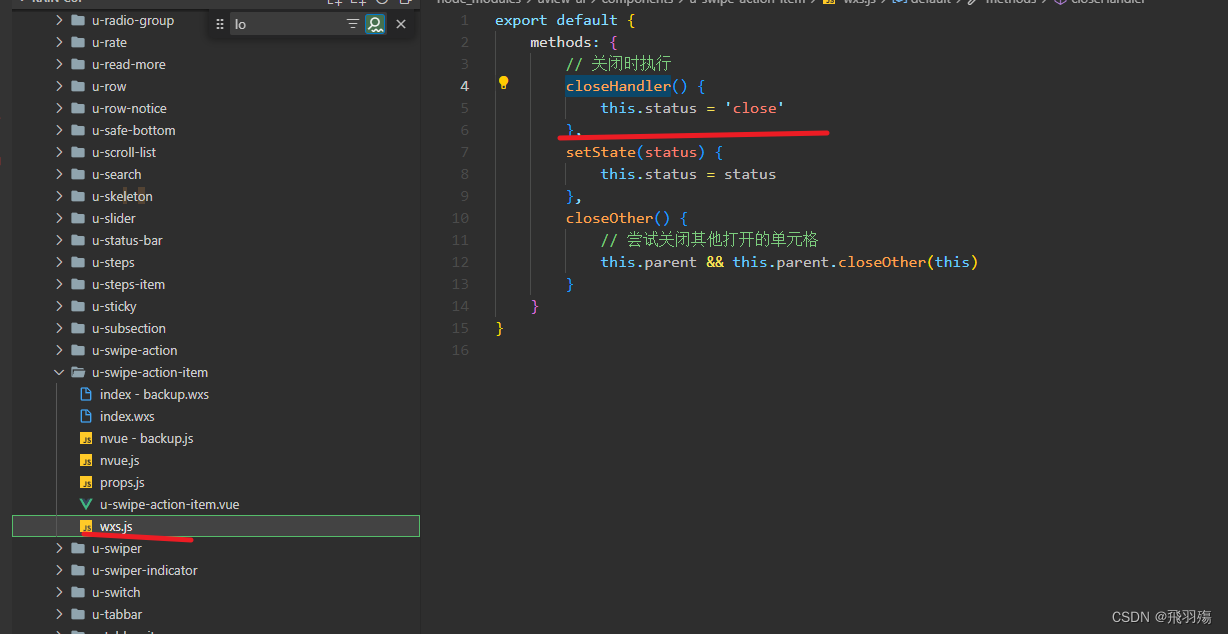Toggle the filter icon in the search box

click(352, 23)
